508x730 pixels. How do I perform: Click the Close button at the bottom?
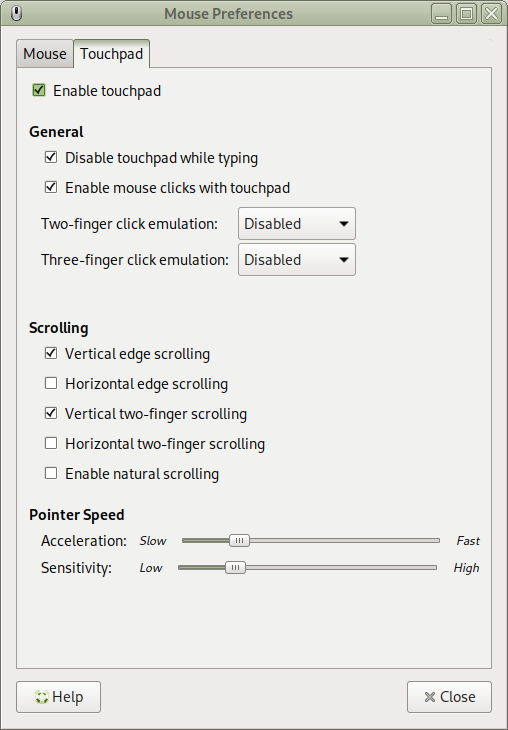coord(449,697)
